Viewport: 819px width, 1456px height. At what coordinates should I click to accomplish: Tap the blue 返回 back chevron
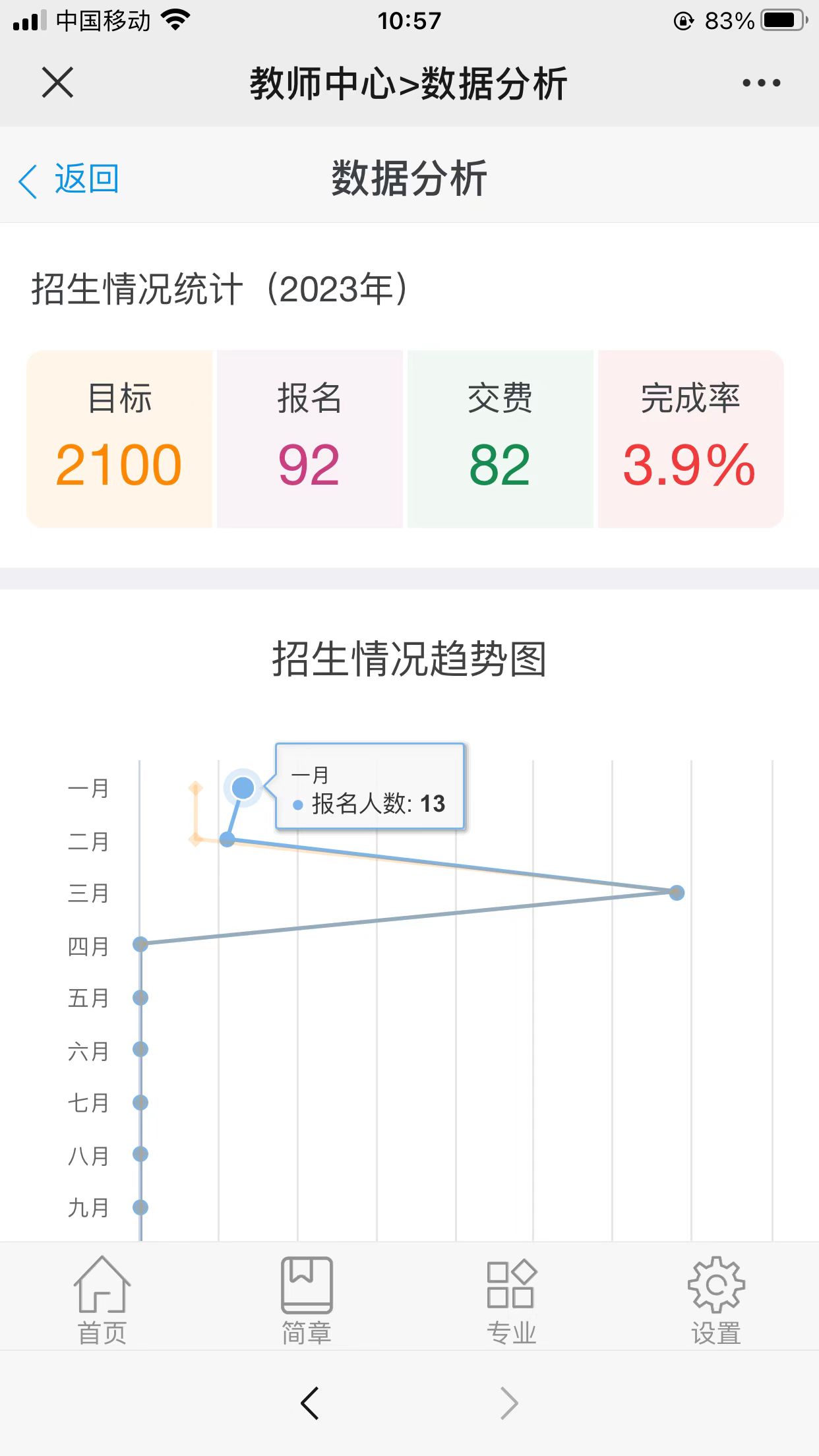click(28, 181)
